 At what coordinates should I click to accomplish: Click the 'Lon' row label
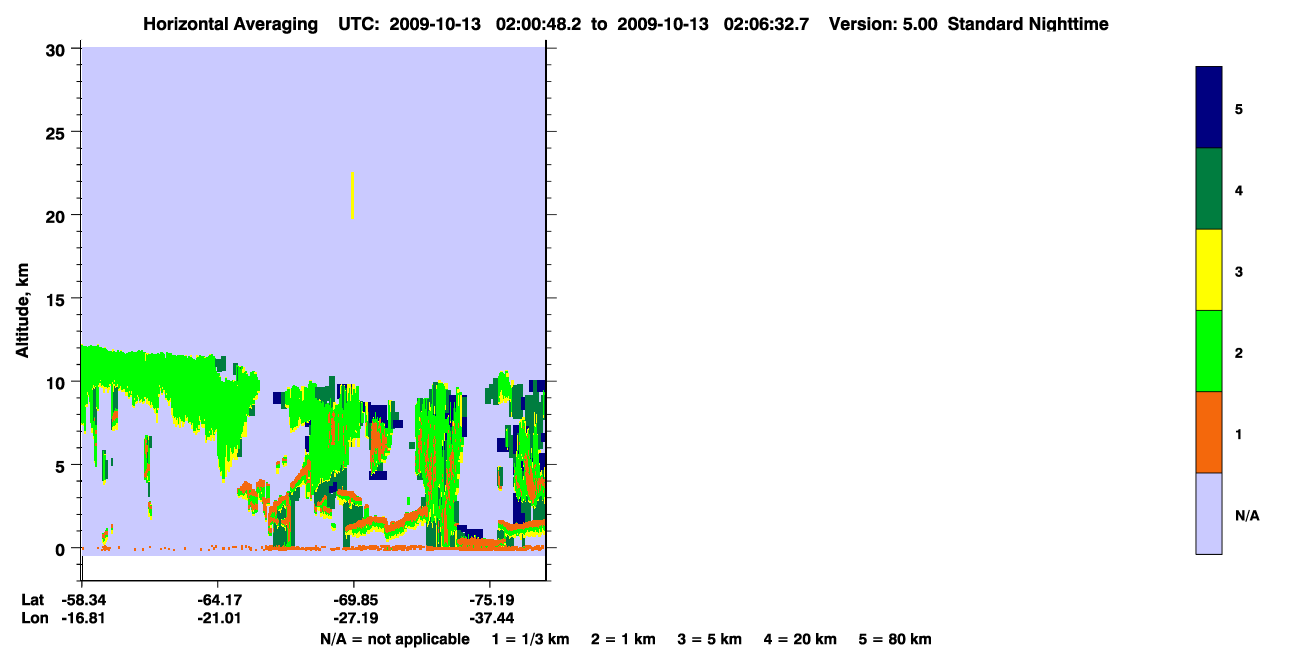click(33, 618)
